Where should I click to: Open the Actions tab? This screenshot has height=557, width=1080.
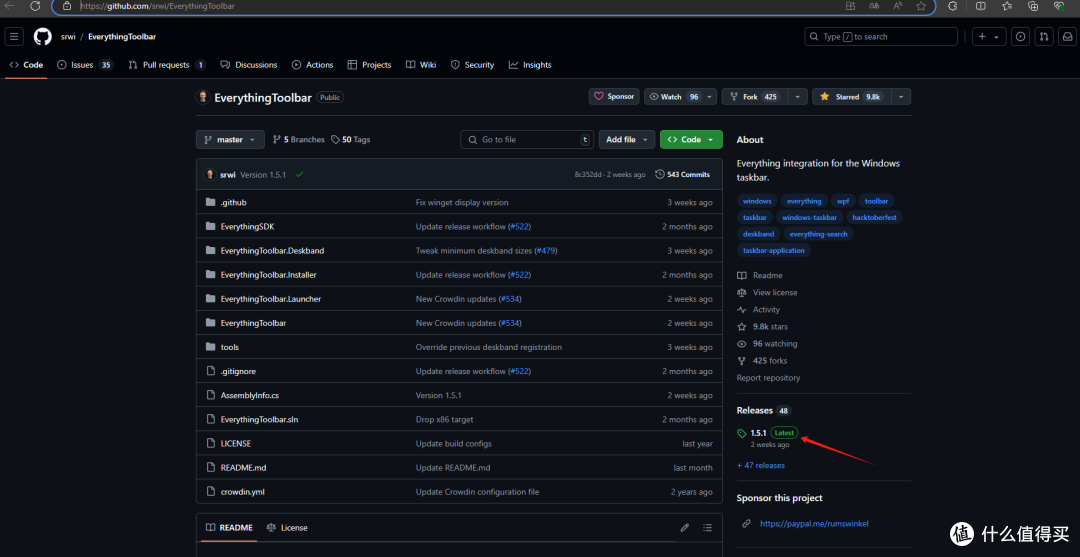(x=313, y=65)
